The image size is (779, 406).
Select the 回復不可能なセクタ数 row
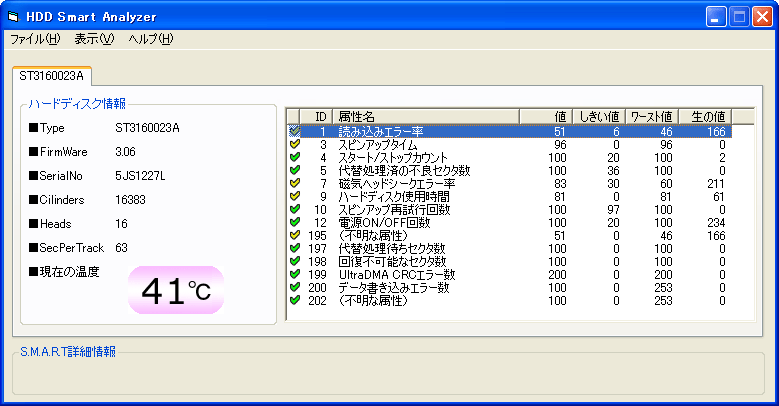[x=510, y=261]
